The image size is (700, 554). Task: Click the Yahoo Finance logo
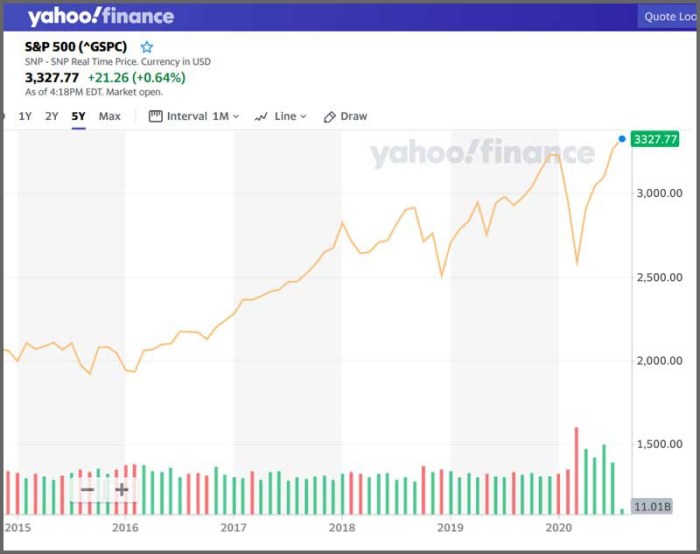point(100,16)
